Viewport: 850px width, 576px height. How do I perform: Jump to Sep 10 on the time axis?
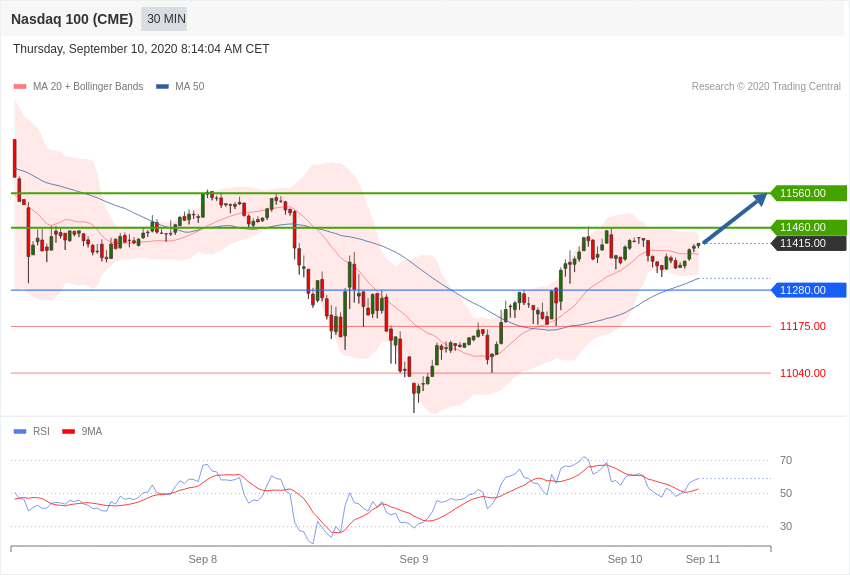click(625, 559)
